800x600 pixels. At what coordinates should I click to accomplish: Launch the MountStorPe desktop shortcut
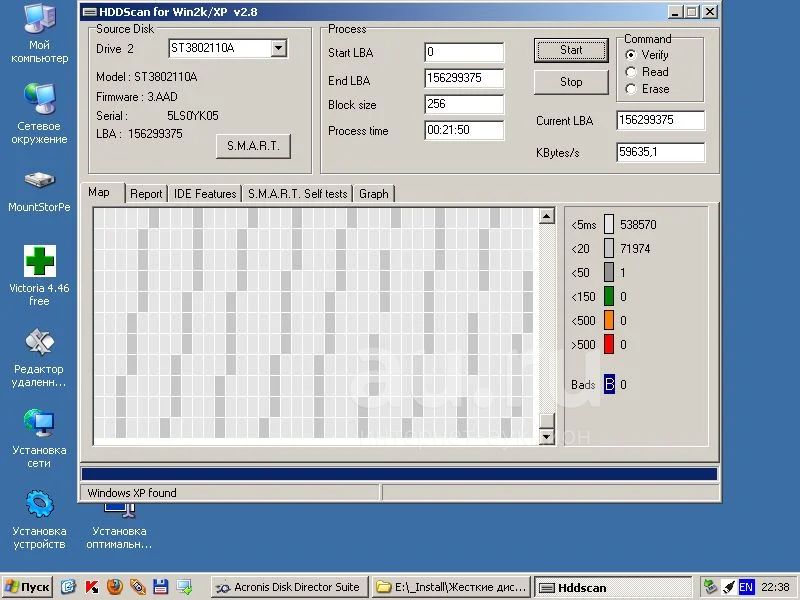(x=39, y=190)
